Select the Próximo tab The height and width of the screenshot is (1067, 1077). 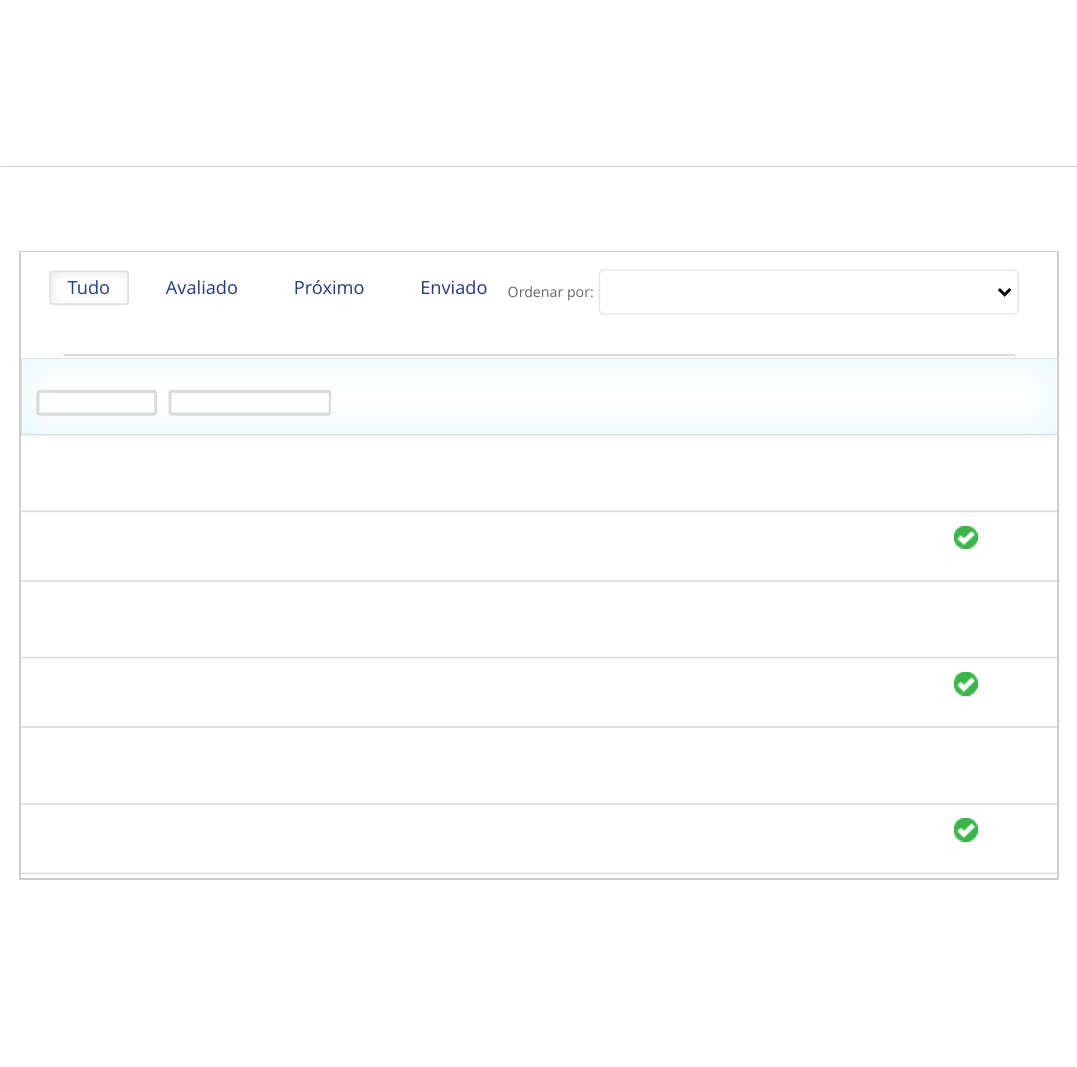(329, 288)
